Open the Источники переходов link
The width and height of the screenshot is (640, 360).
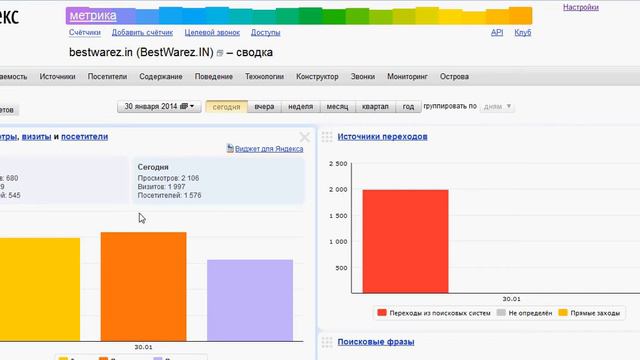(x=382, y=136)
